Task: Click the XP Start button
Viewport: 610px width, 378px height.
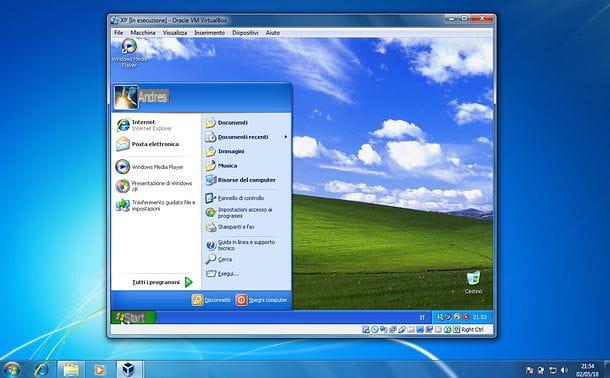Action: pyautogui.click(x=133, y=317)
